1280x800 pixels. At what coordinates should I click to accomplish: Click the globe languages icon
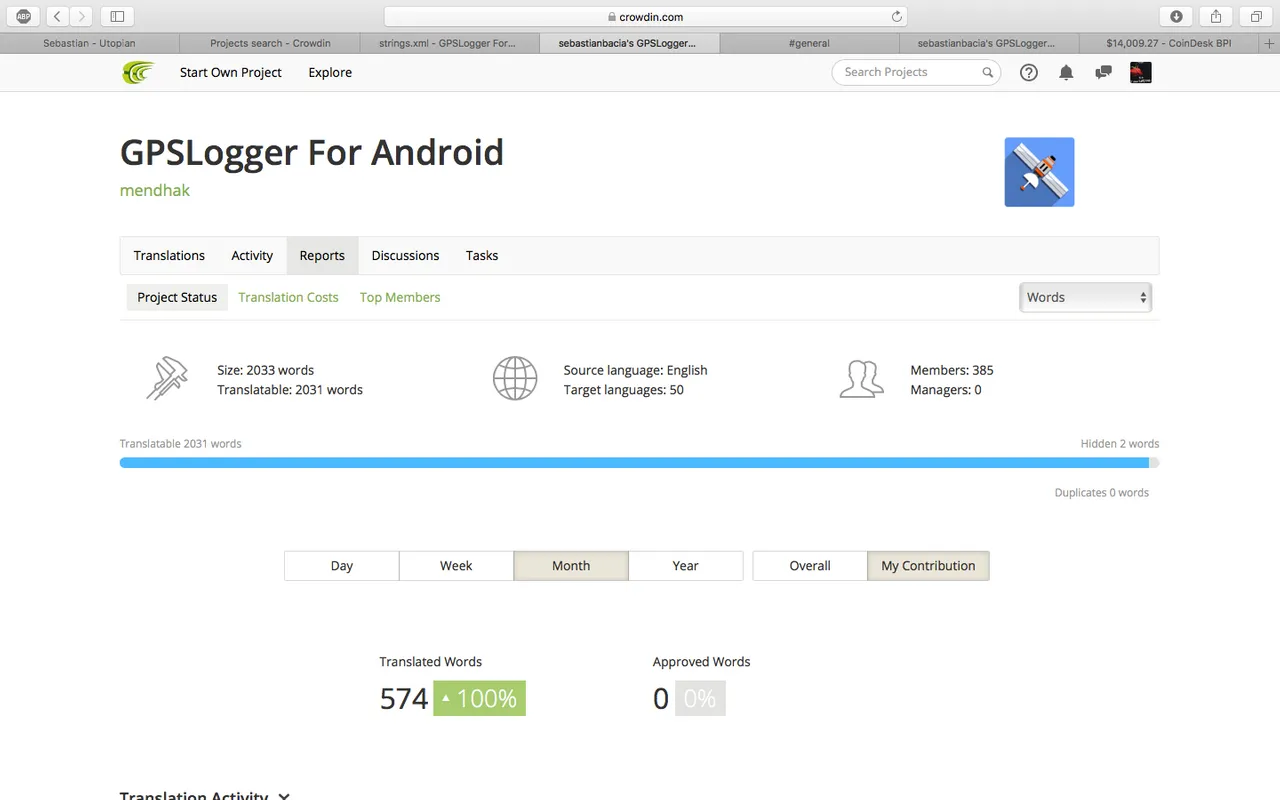[x=515, y=379]
